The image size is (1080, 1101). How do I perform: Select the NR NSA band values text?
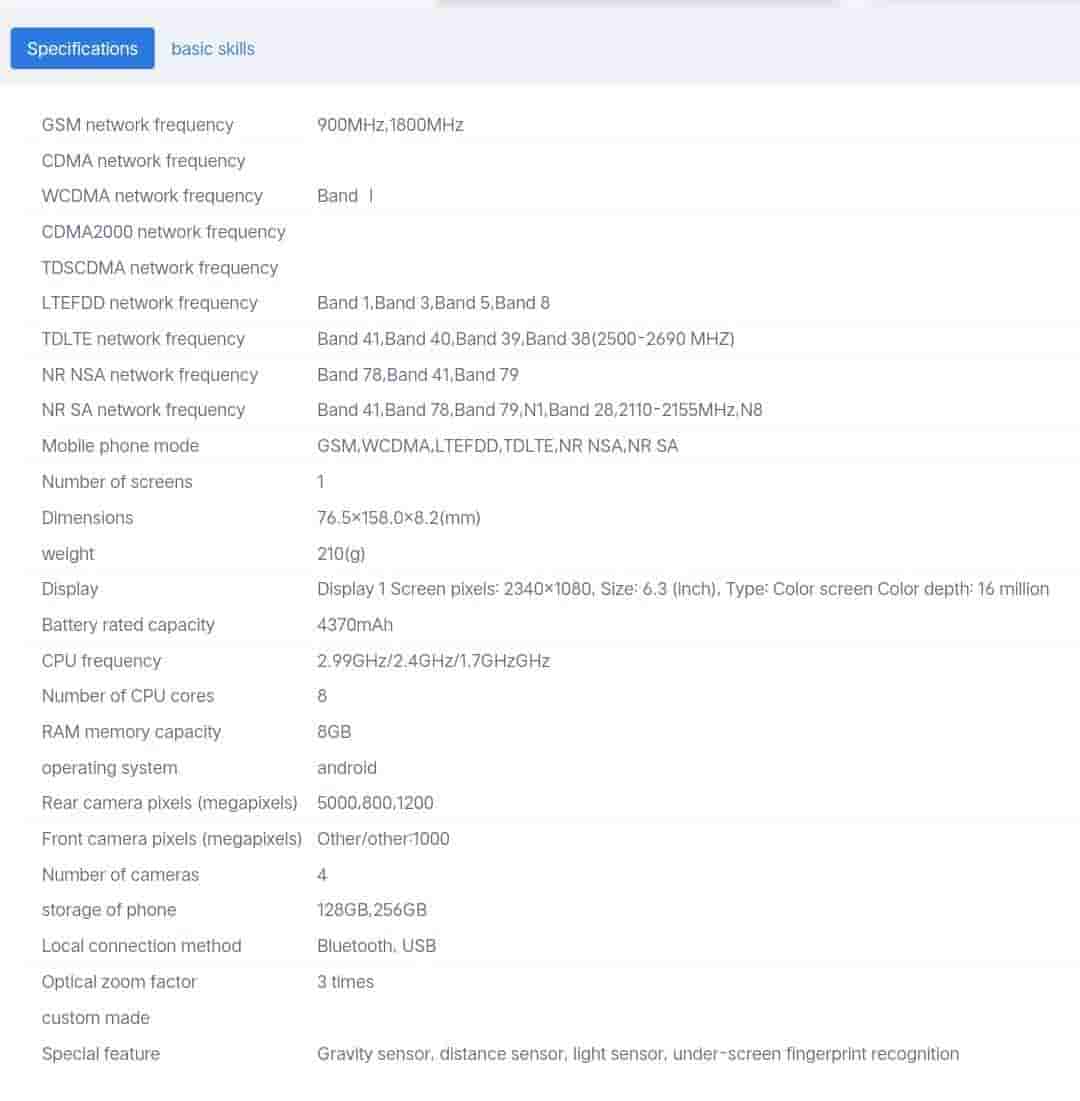(x=417, y=375)
